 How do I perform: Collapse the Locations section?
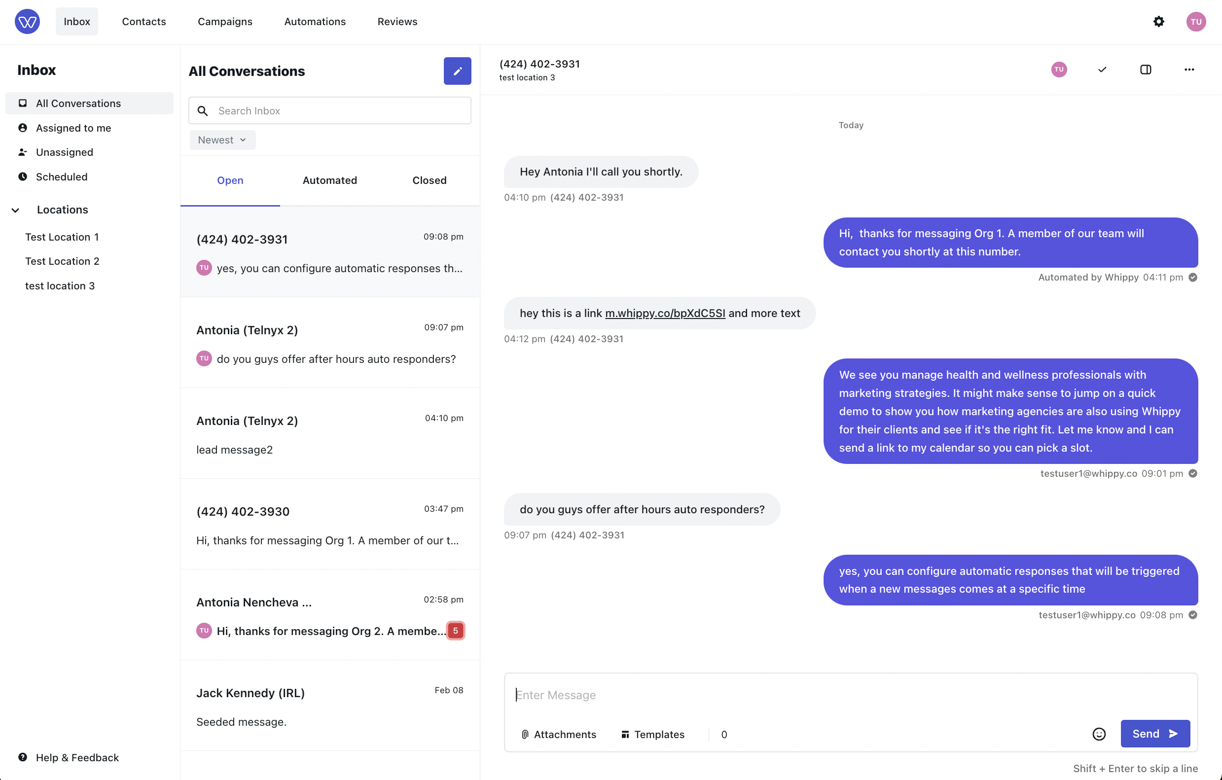14,210
